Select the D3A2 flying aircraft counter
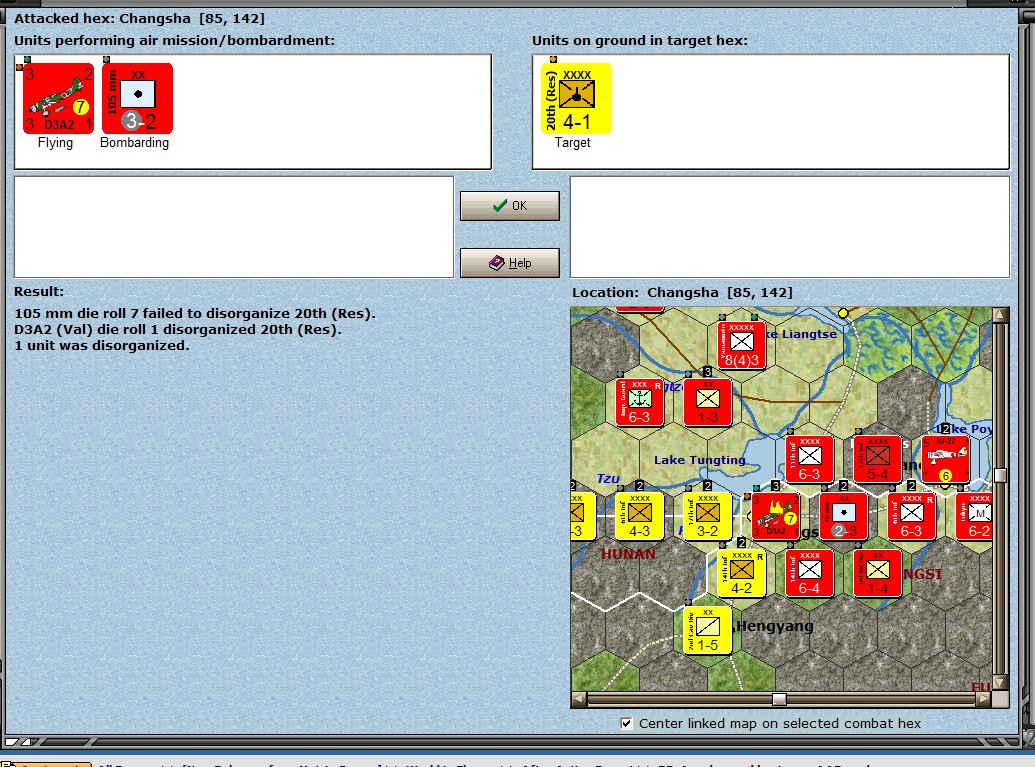The height and width of the screenshot is (767, 1035). tap(58, 98)
